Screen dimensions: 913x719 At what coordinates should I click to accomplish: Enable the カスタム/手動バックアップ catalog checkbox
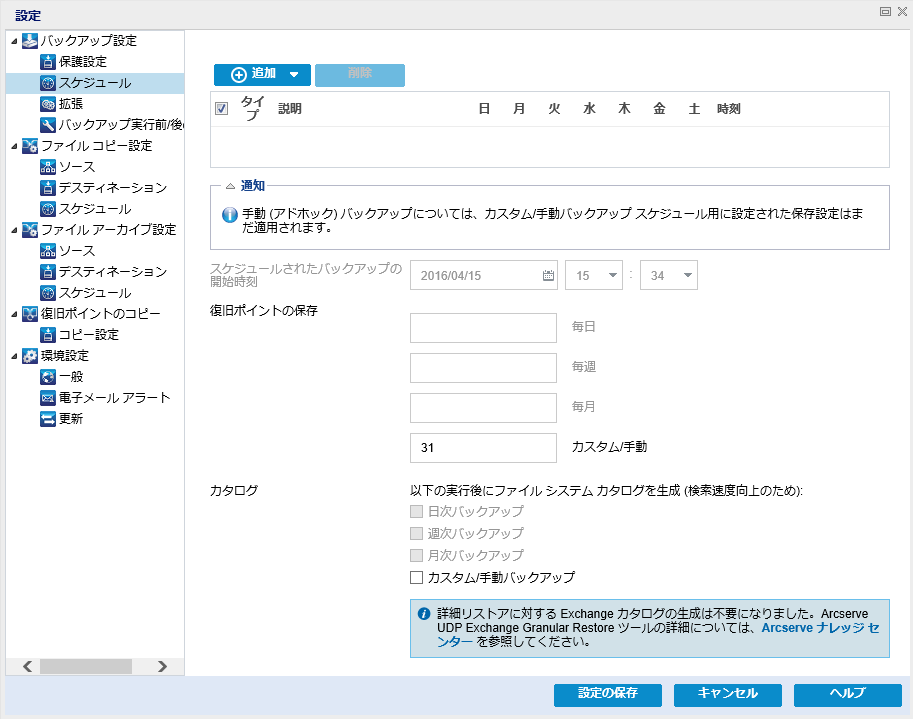point(418,576)
